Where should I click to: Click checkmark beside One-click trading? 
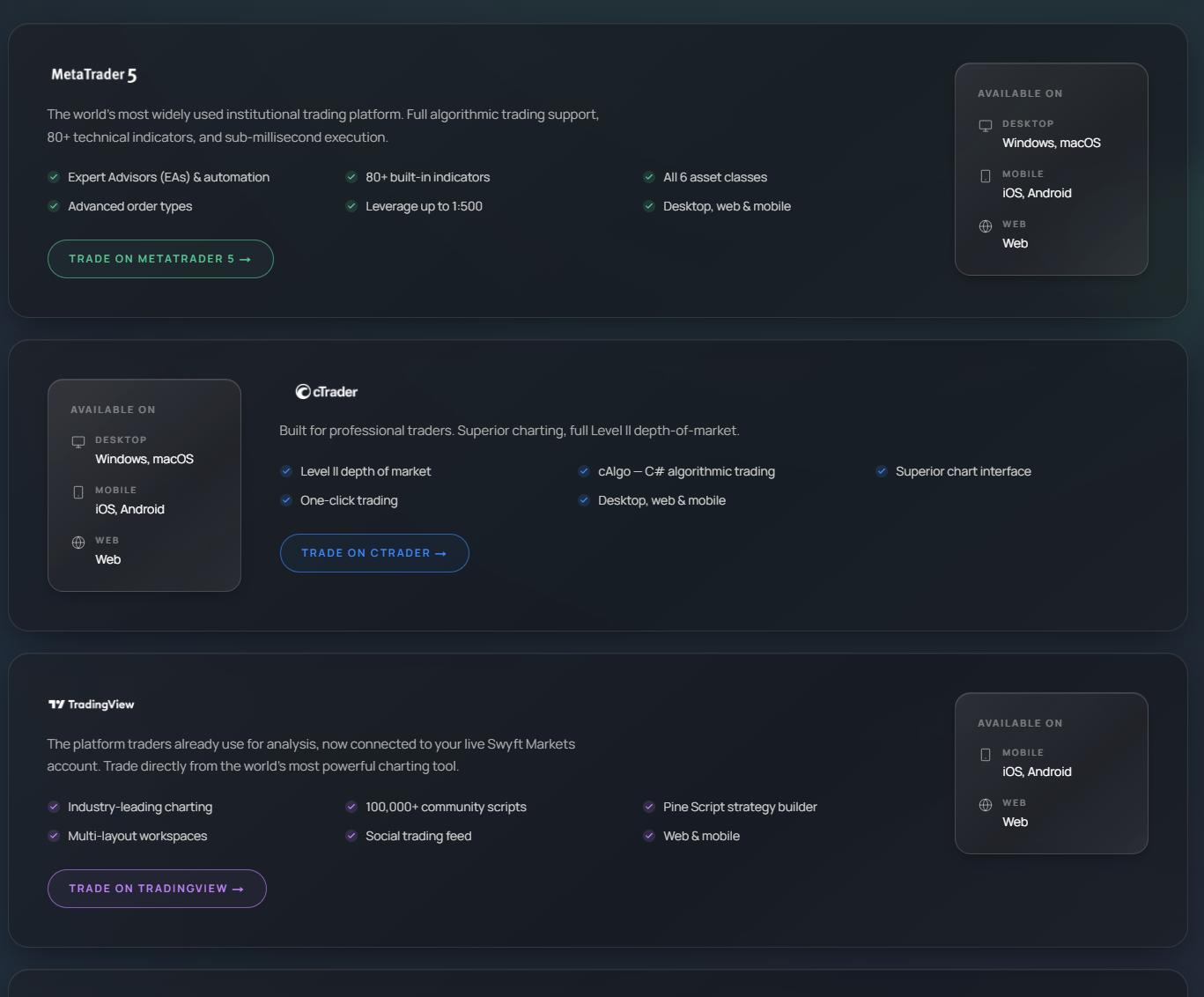pos(286,500)
